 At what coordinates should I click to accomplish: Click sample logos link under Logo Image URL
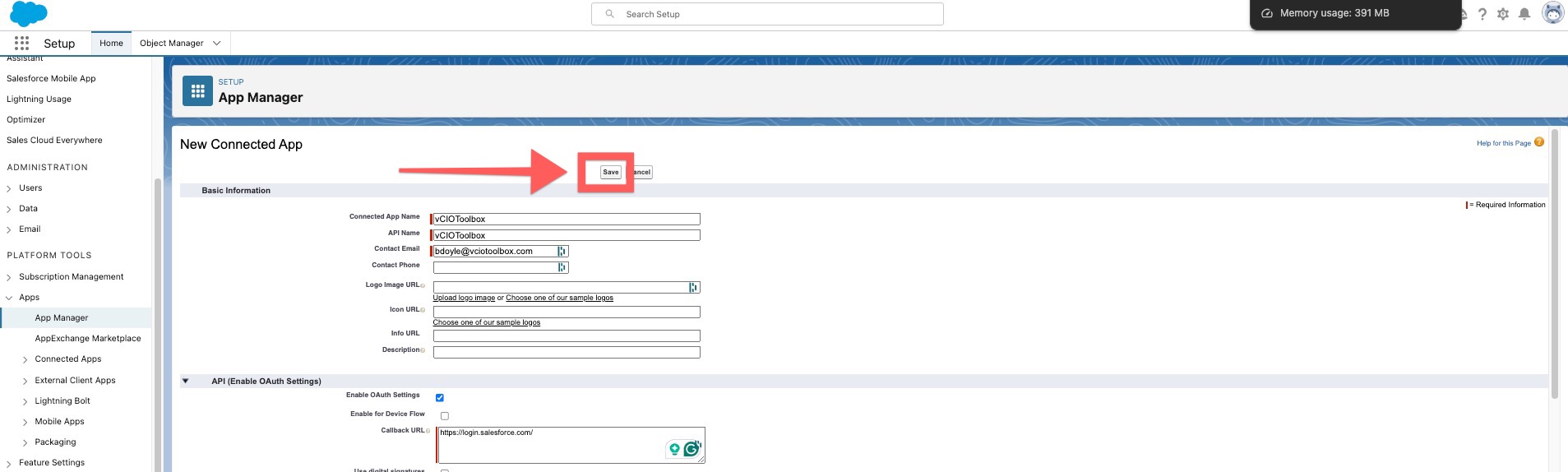pos(559,298)
